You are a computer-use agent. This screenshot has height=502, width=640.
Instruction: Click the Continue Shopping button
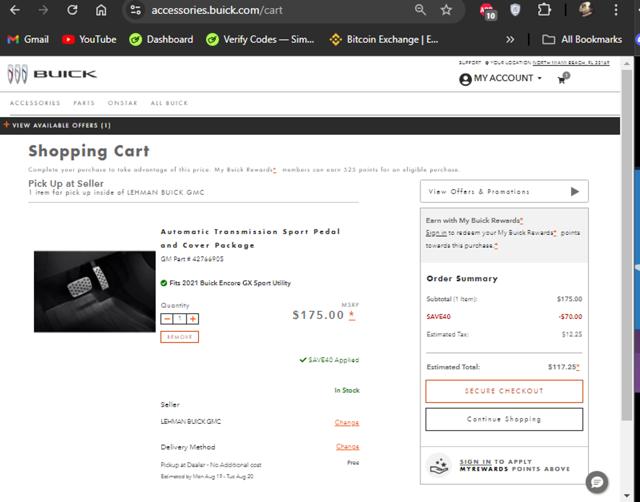tap(504, 419)
